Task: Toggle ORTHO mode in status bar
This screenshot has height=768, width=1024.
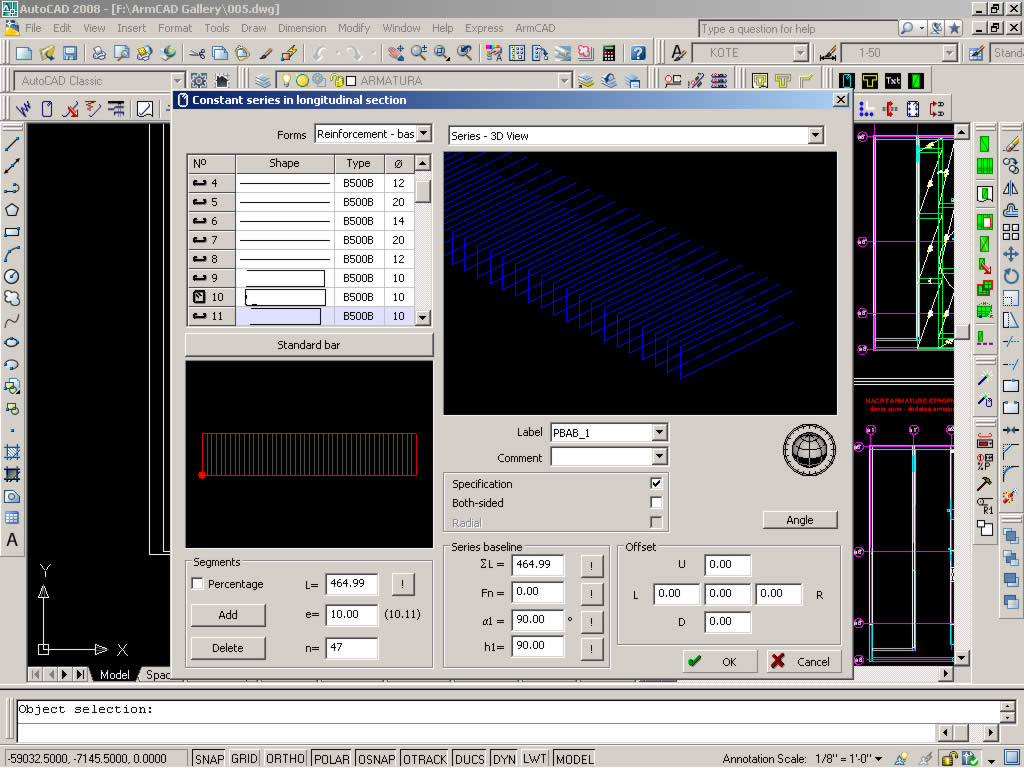Action: tap(285, 759)
